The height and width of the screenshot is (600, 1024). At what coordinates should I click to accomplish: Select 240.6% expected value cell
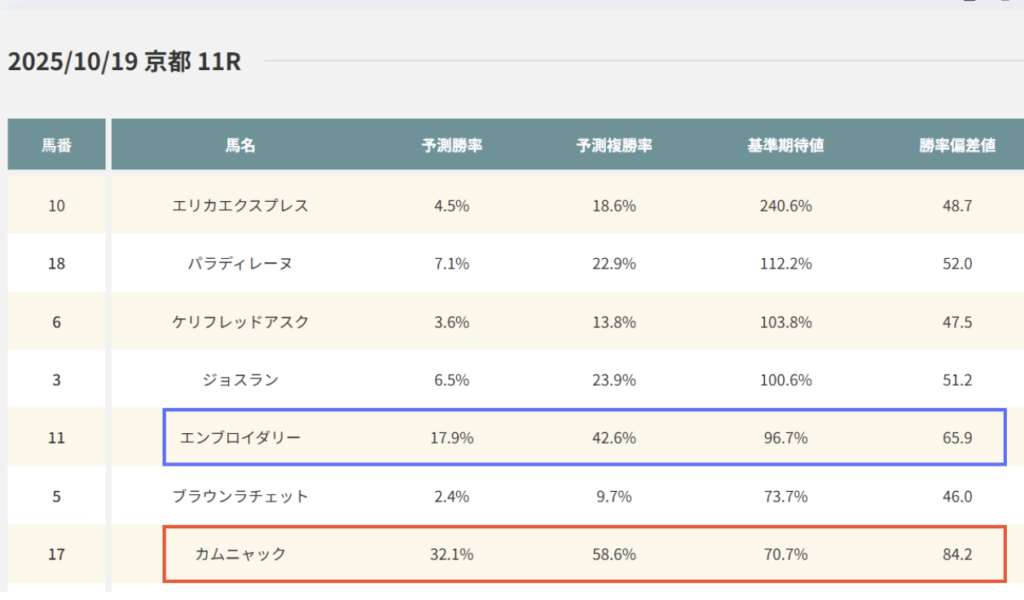(x=785, y=206)
